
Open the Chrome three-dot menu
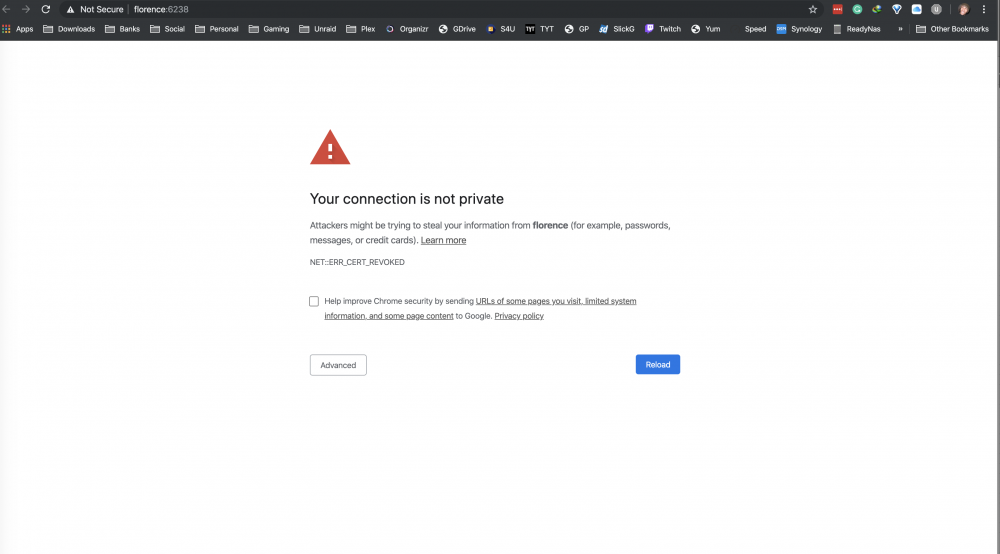984,10
